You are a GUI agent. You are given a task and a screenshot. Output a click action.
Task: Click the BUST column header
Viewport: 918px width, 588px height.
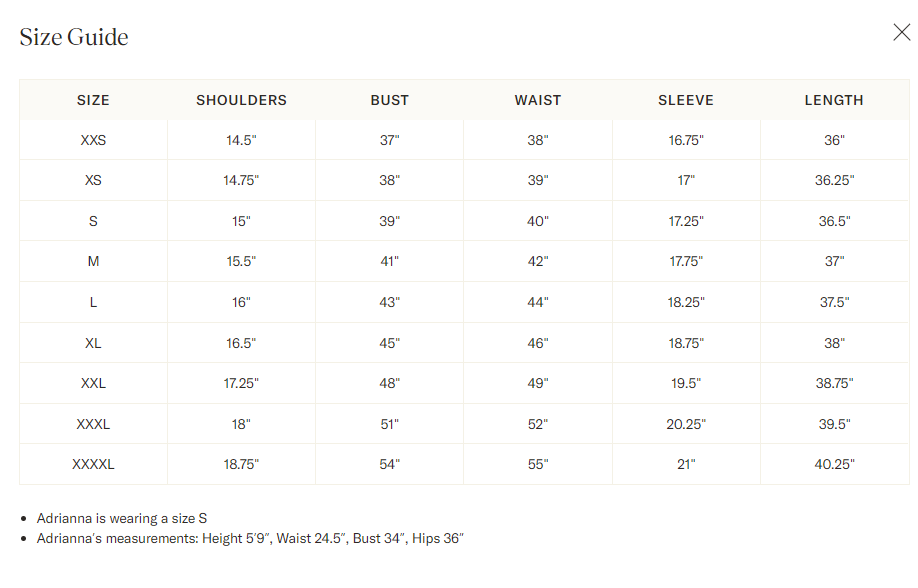389,100
